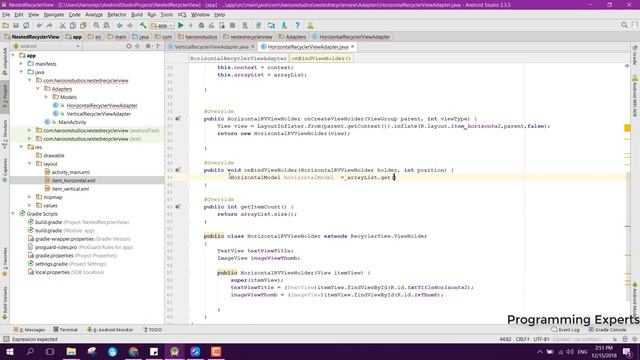The width and height of the screenshot is (640, 360).
Task: Run the app with green play icon
Action: tap(180, 25)
